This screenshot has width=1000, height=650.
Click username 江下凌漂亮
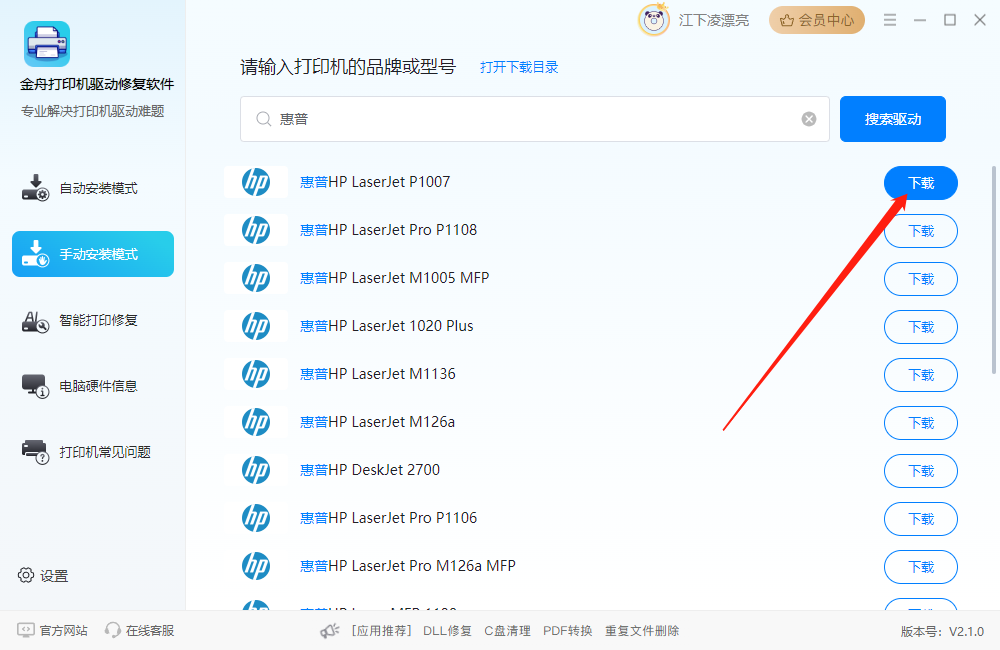(x=714, y=20)
